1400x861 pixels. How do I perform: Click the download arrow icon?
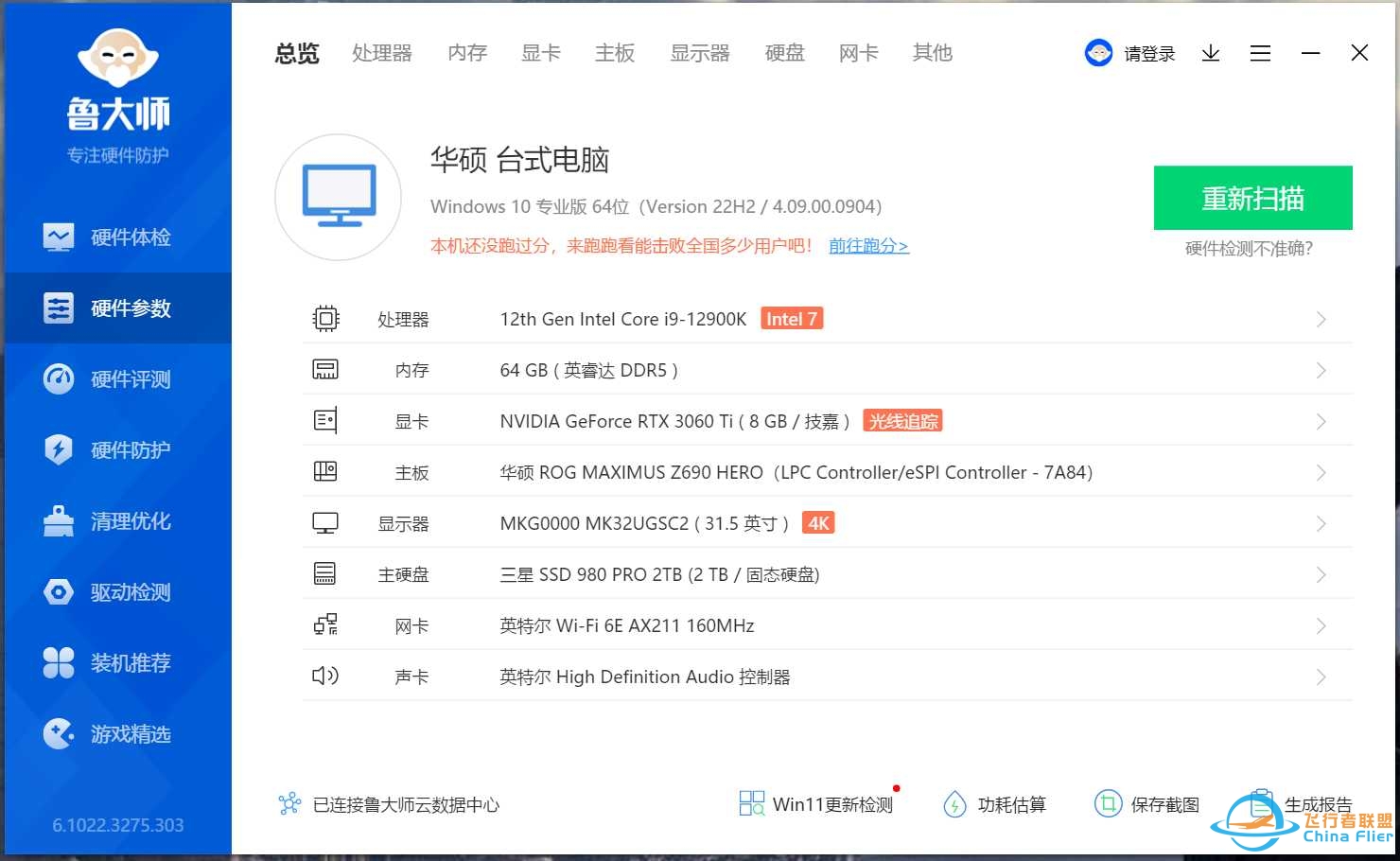[1211, 53]
